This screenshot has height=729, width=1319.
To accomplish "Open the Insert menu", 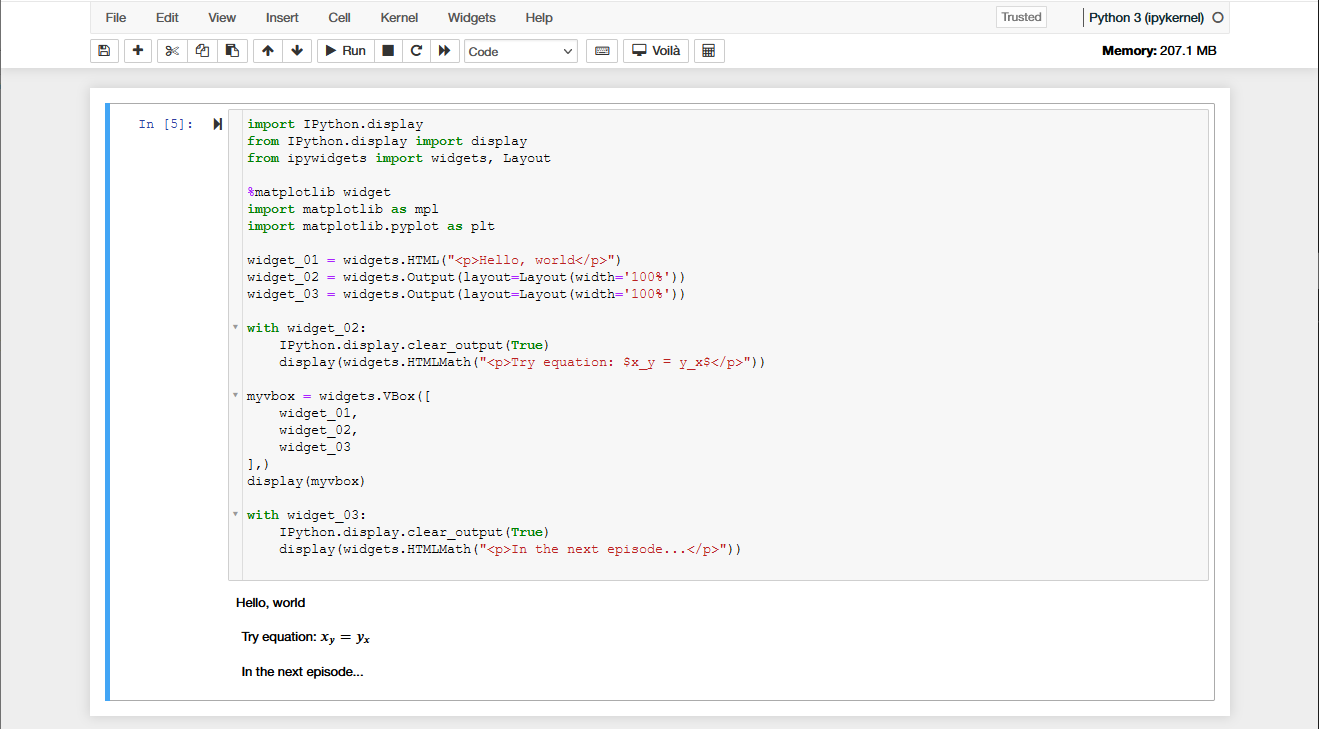I will (282, 18).
